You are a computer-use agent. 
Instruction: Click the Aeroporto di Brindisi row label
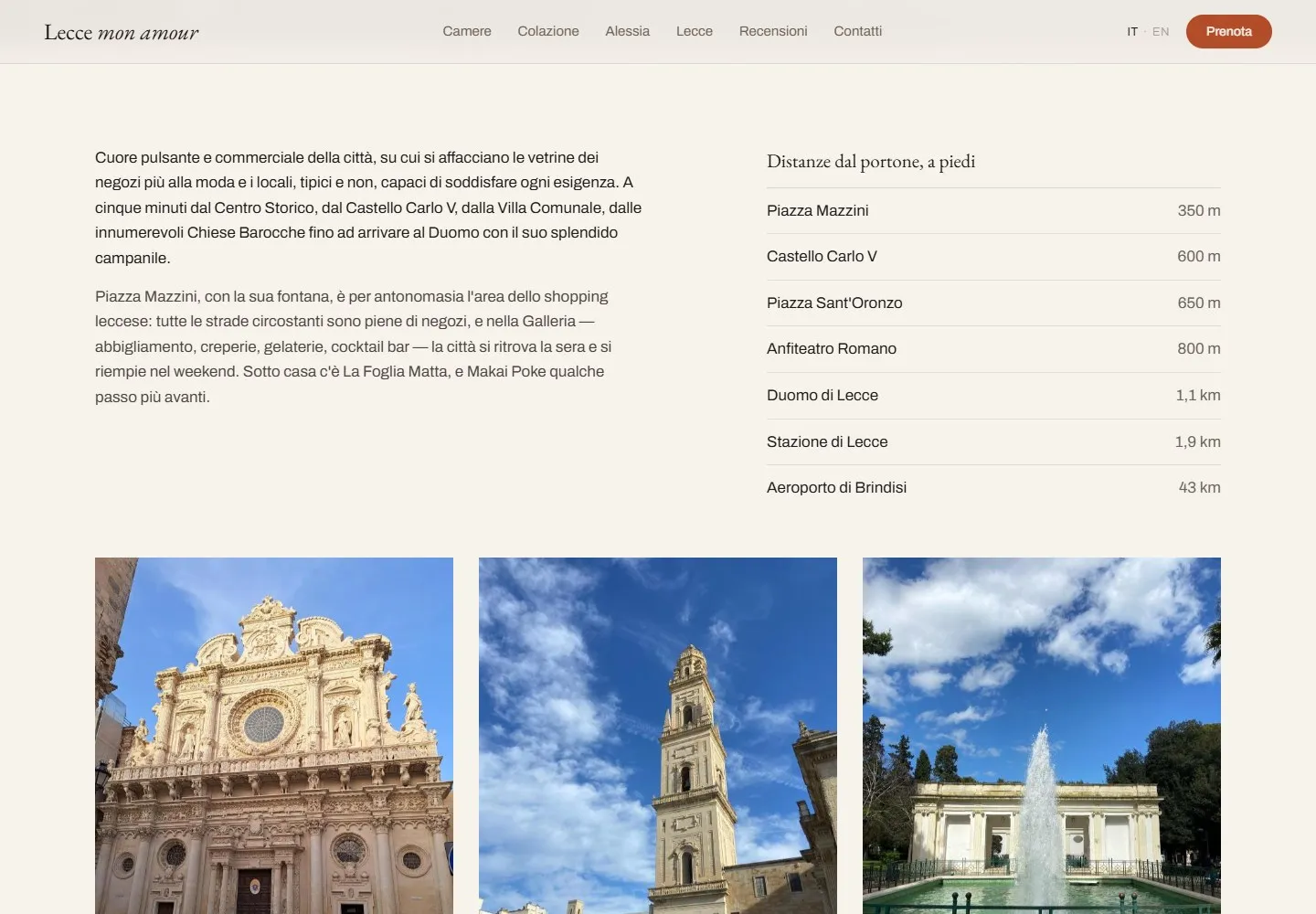tap(836, 487)
